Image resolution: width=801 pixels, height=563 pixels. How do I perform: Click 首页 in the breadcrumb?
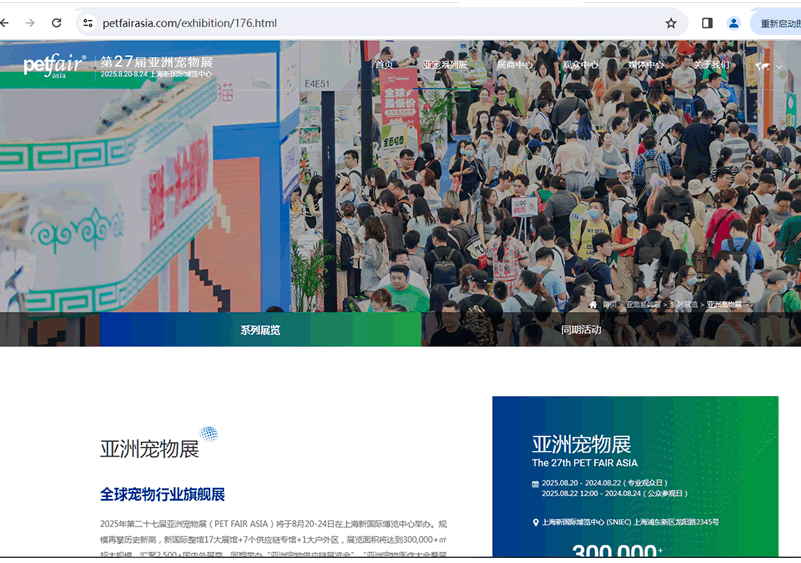[x=609, y=304]
